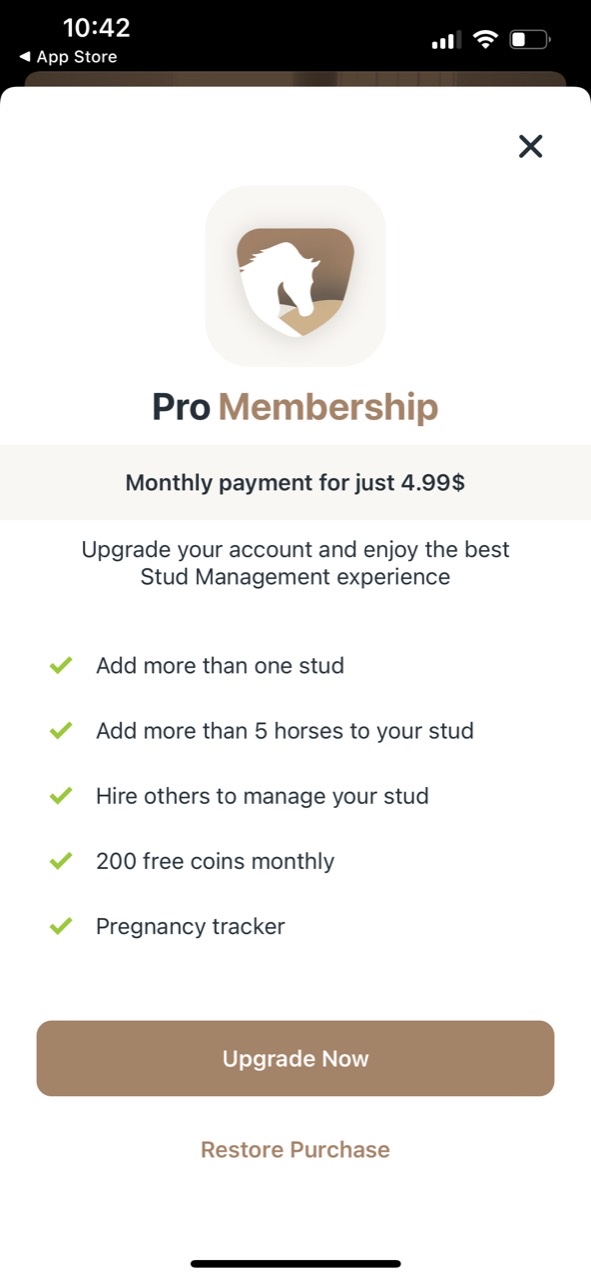Tap checkmark beside Add more than one stud

pyautogui.click(x=61, y=665)
